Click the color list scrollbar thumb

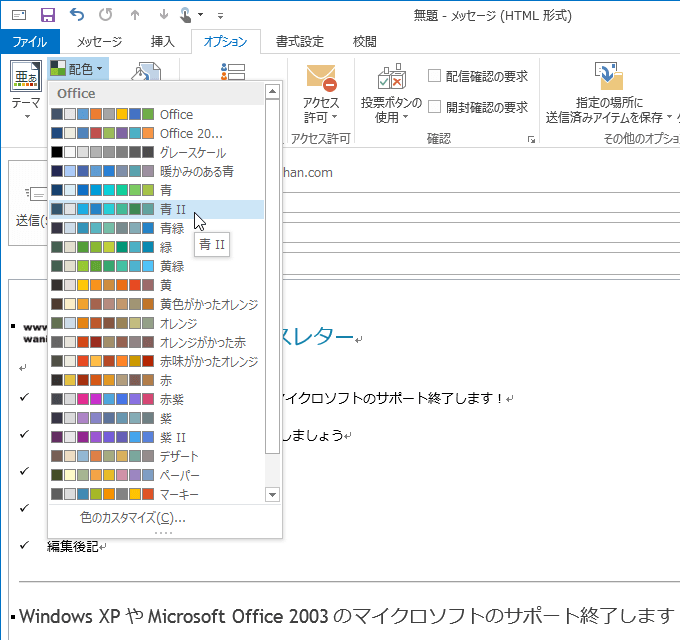272,277
